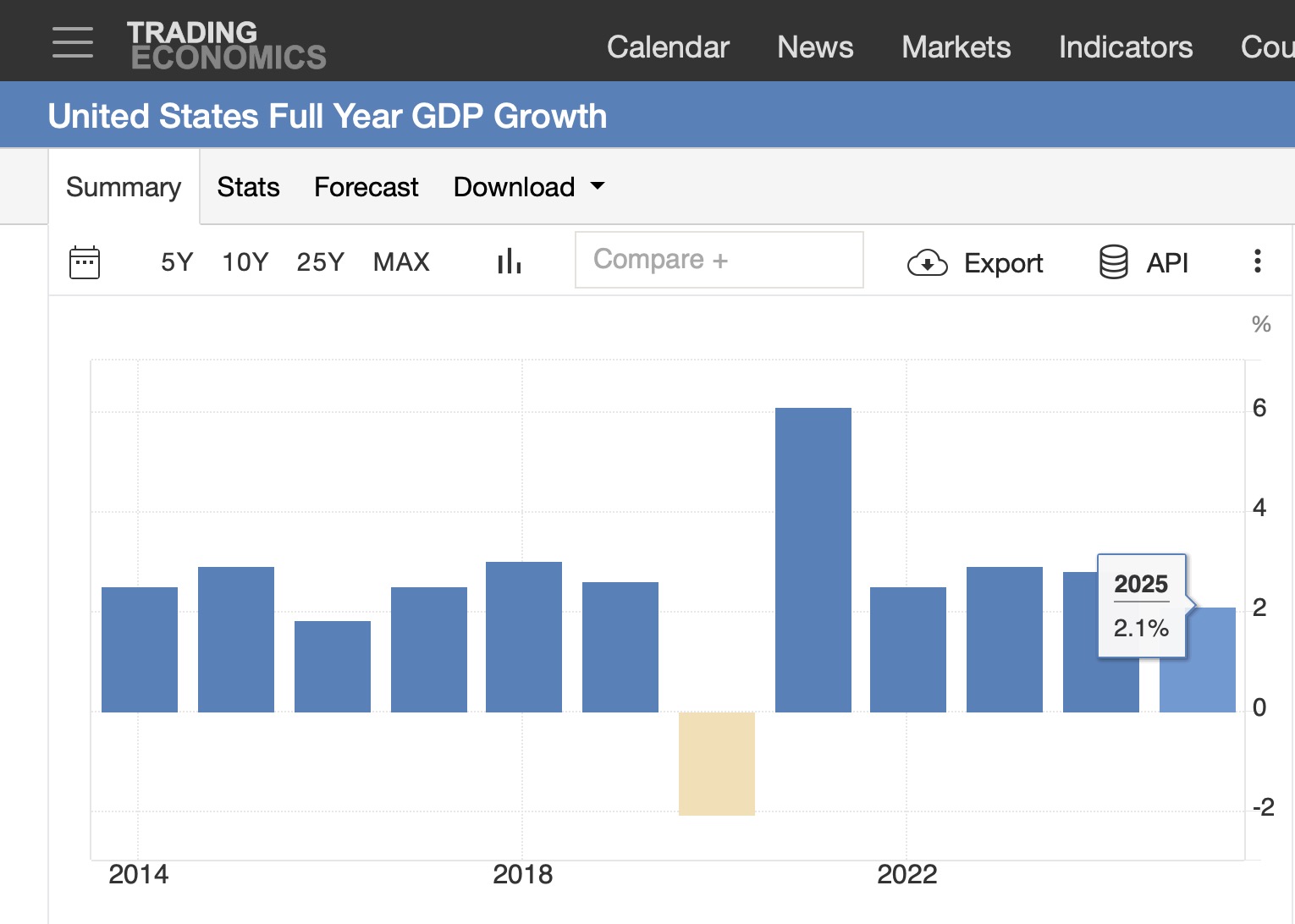Image resolution: width=1295 pixels, height=924 pixels.
Task: Go to Calendar in top navigation
Action: pyautogui.click(x=668, y=47)
